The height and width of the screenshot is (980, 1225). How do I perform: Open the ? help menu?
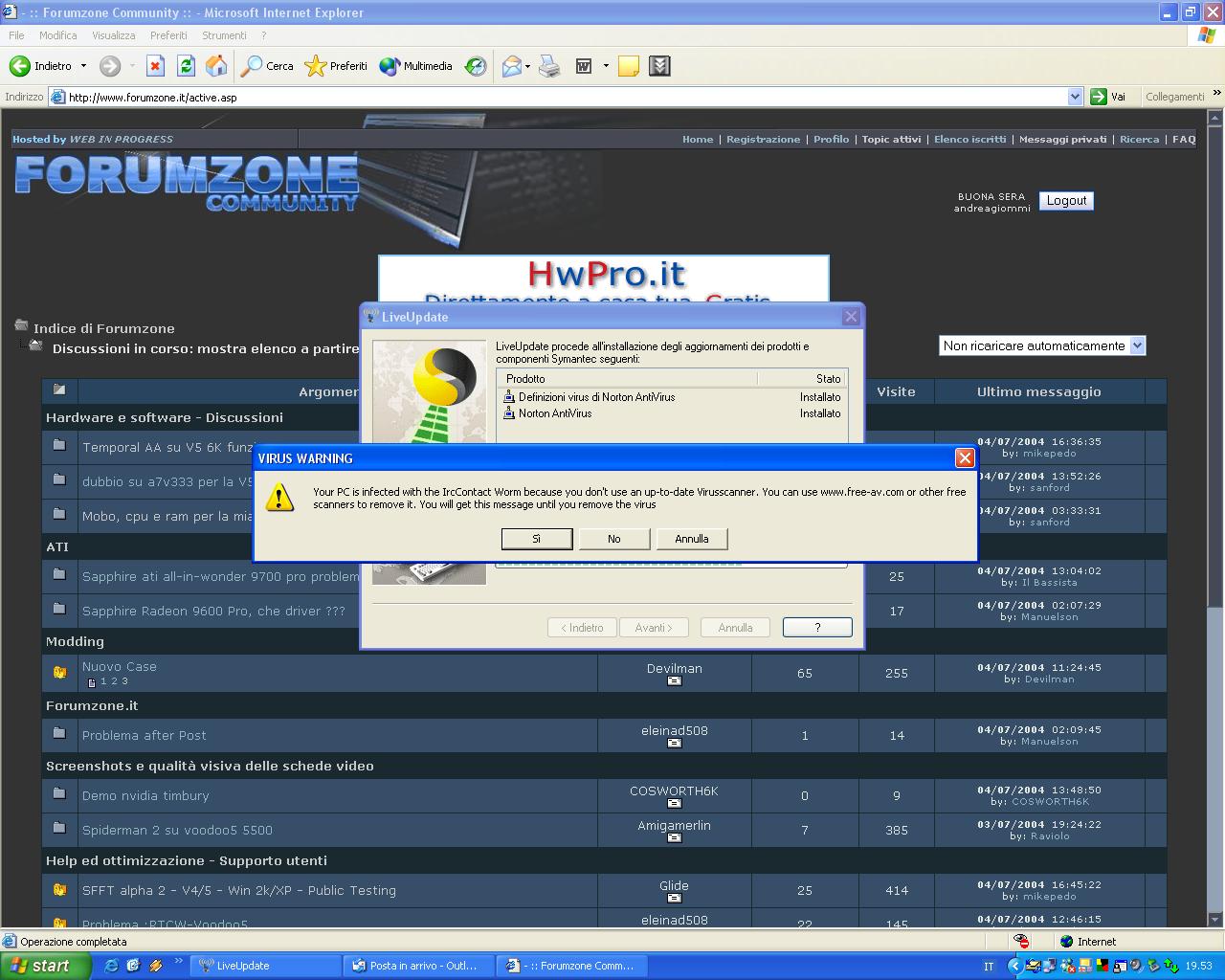tap(263, 35)
